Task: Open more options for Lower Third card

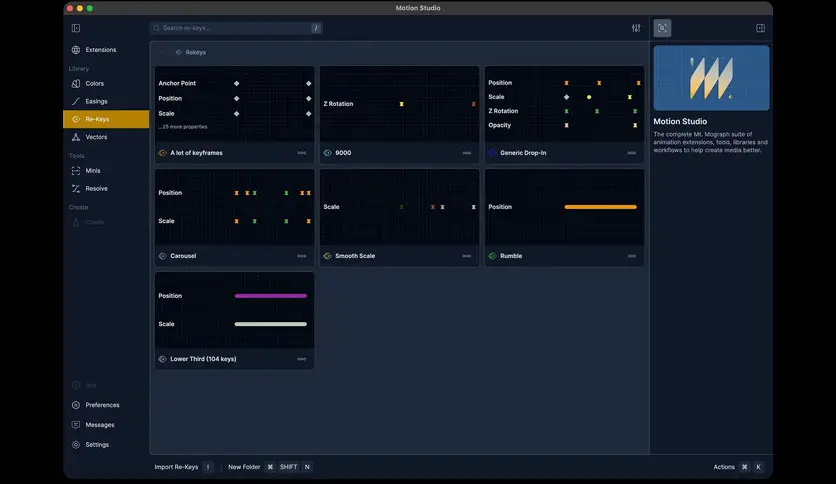Action: point(302,359)
